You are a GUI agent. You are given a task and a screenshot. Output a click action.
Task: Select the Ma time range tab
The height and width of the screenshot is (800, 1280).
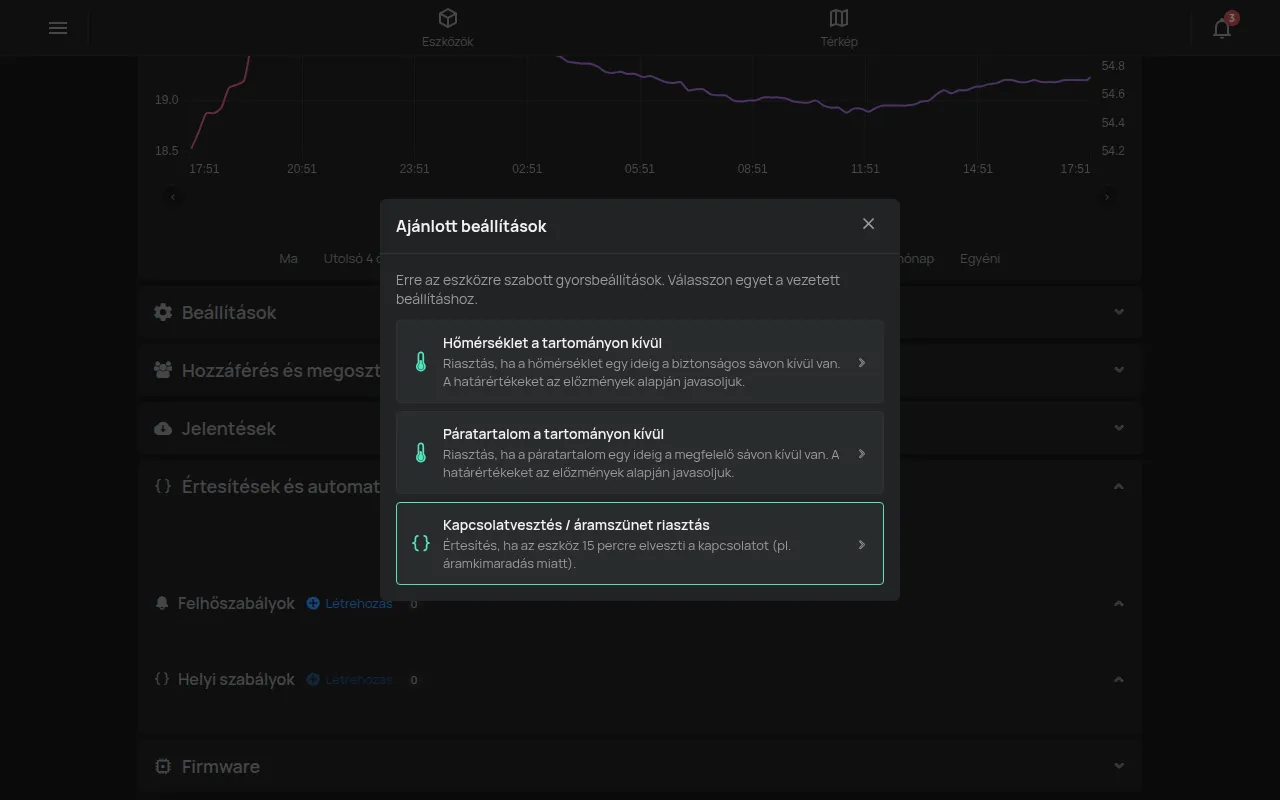tap(288, 258)
